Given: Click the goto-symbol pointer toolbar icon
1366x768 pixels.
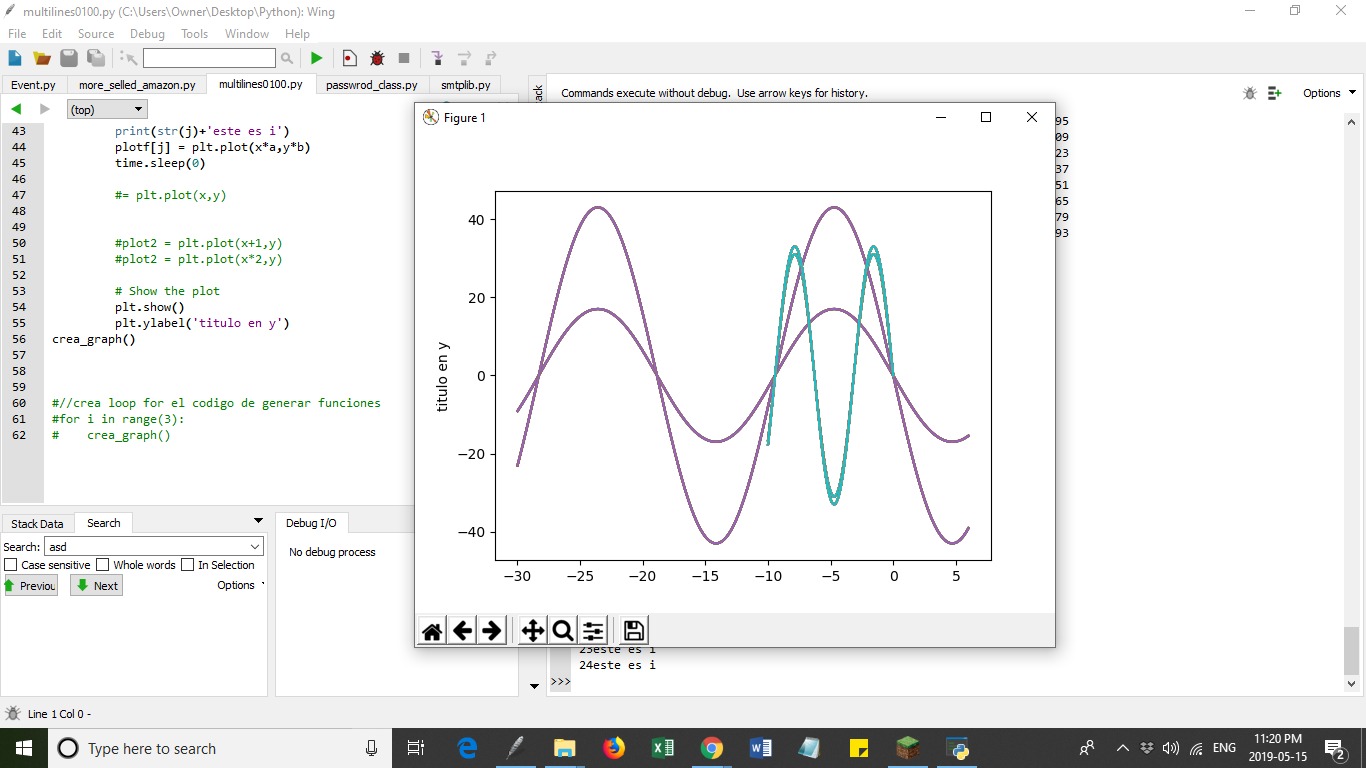Looking at the screenshot, I should tap(129, 58).
